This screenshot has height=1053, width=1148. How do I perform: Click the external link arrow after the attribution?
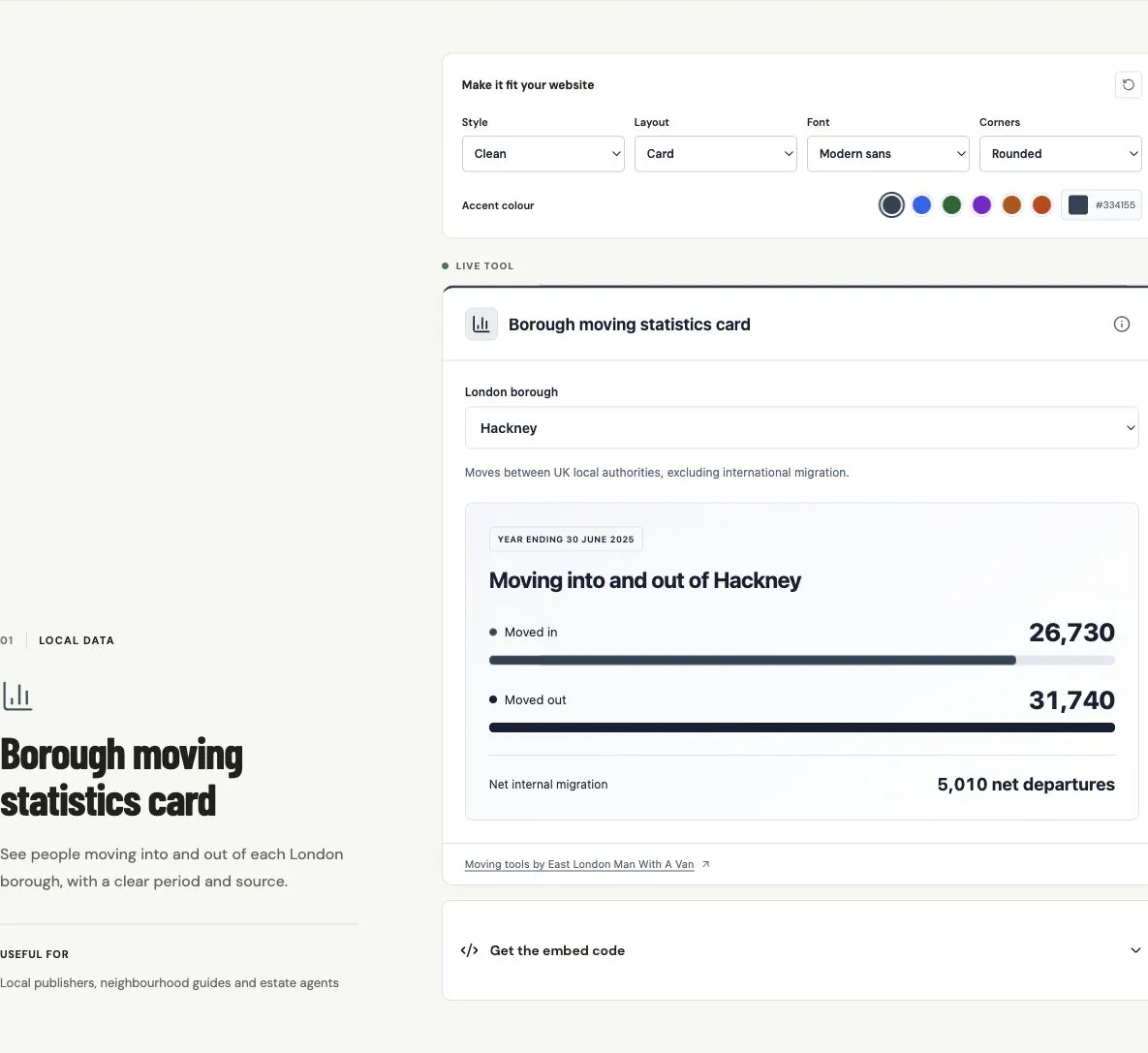tap(706, 864)
